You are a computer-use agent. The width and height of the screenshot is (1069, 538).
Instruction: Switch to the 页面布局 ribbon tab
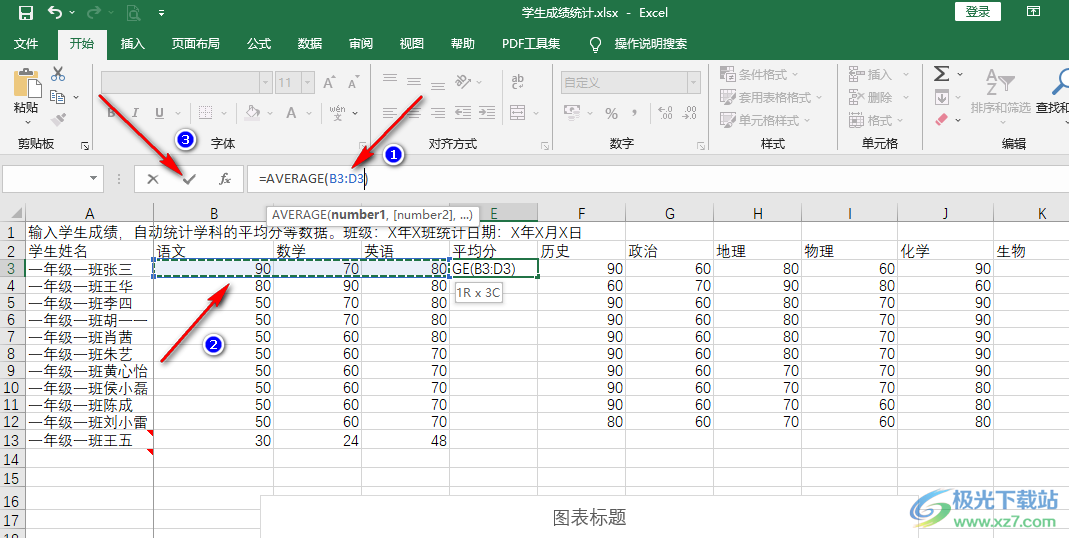tap(196, 44)
